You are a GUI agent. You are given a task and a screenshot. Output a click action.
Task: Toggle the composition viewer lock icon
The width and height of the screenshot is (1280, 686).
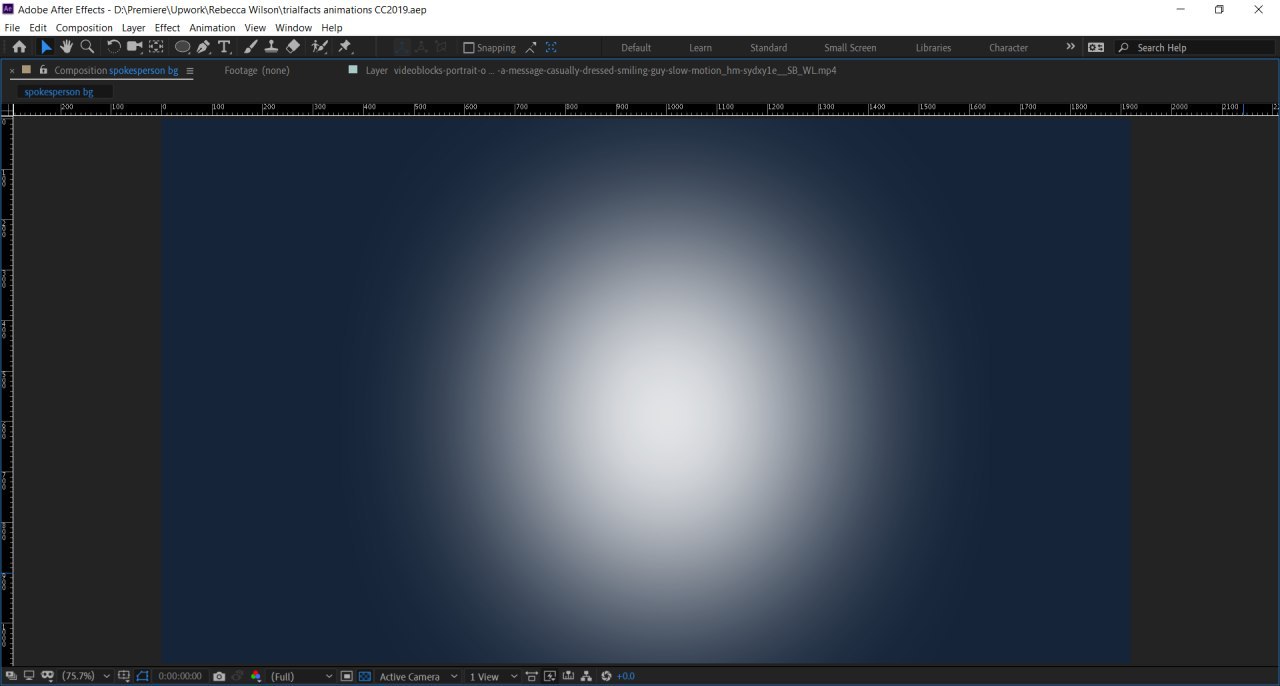tap(43, 70)
